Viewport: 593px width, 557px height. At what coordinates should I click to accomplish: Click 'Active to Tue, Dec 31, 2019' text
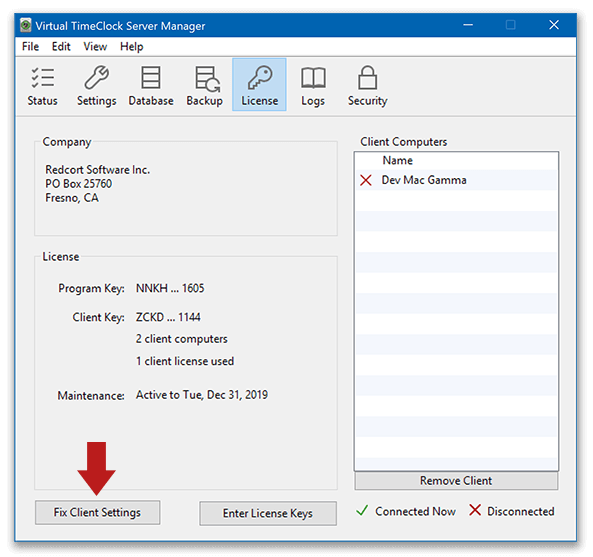coord(202,395)
